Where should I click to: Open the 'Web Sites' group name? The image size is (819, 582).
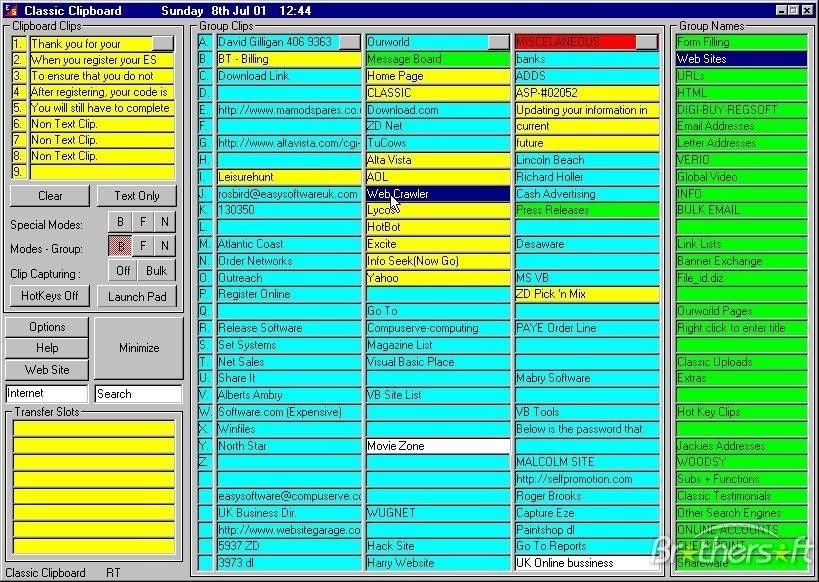pos(741,59)
